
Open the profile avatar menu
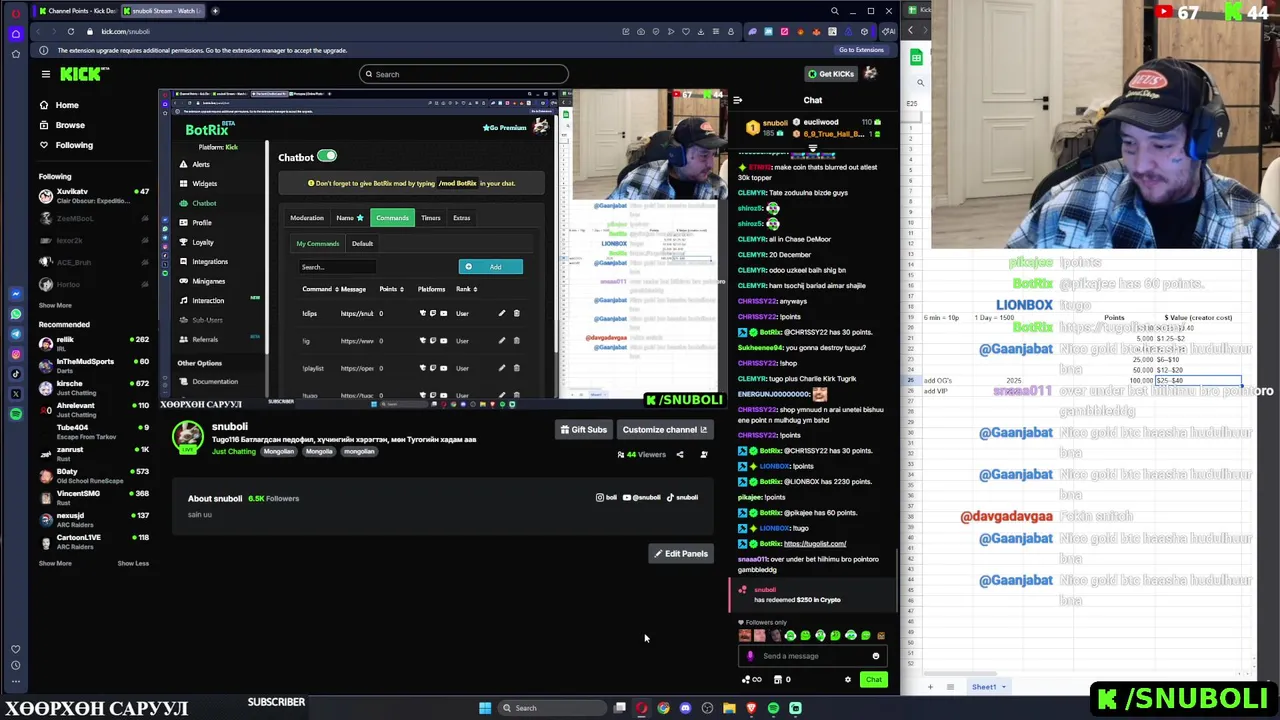(870, 74)
